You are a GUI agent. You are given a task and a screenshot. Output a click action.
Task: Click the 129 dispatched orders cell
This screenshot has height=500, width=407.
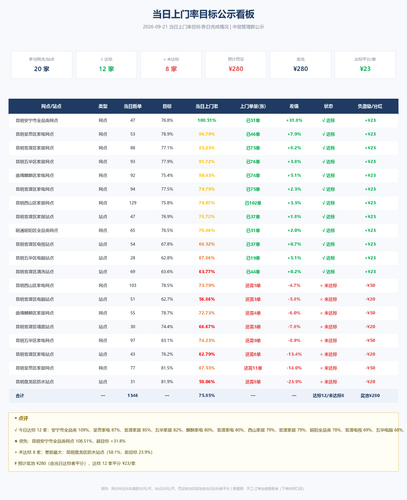pyautogui.click(x=133, y=203)
